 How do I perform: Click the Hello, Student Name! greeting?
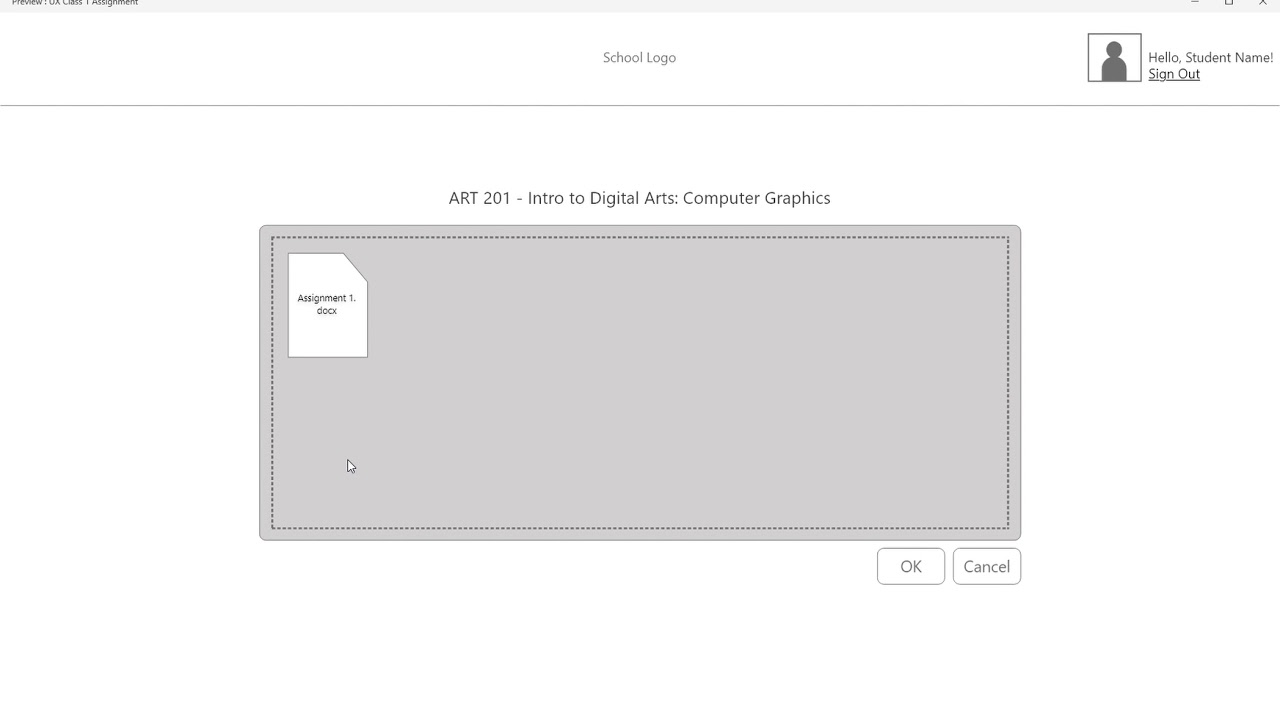tap(1210, 58)
